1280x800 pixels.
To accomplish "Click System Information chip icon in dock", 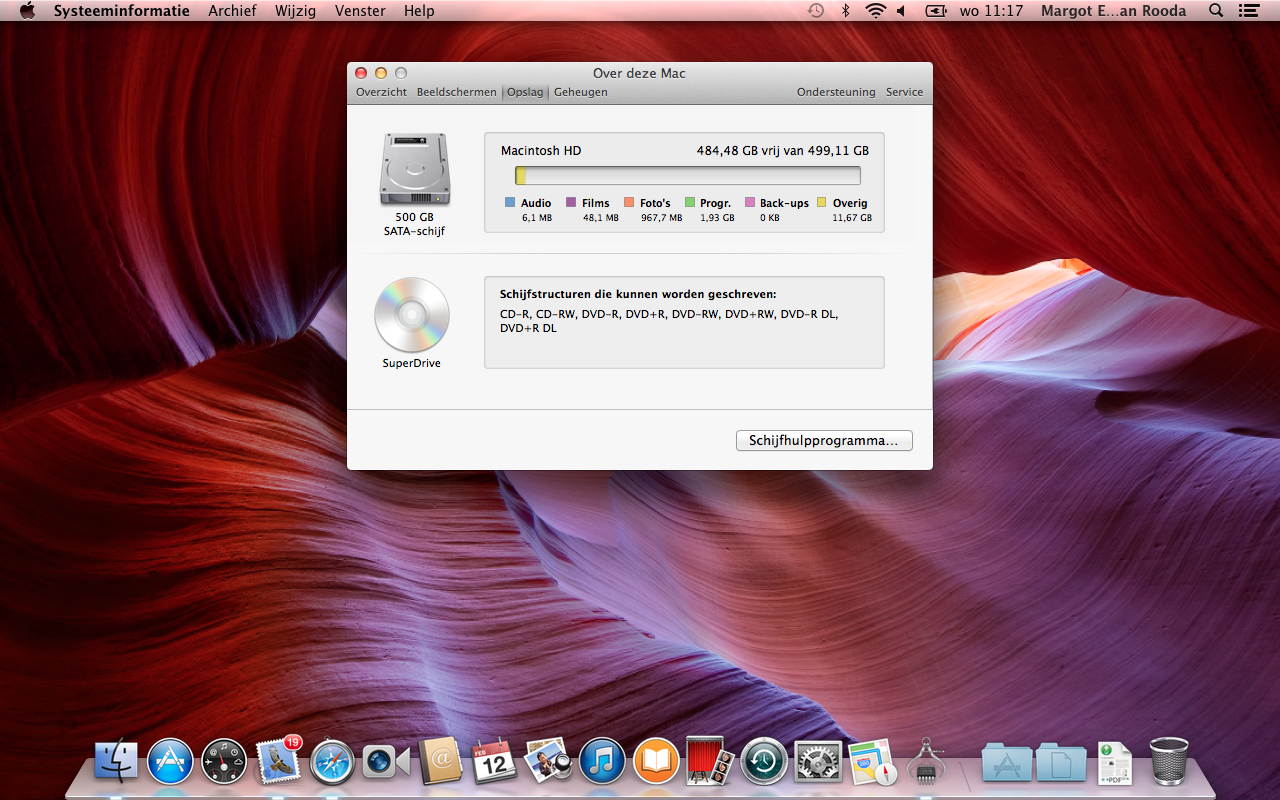I will click(x=926, y=762).
